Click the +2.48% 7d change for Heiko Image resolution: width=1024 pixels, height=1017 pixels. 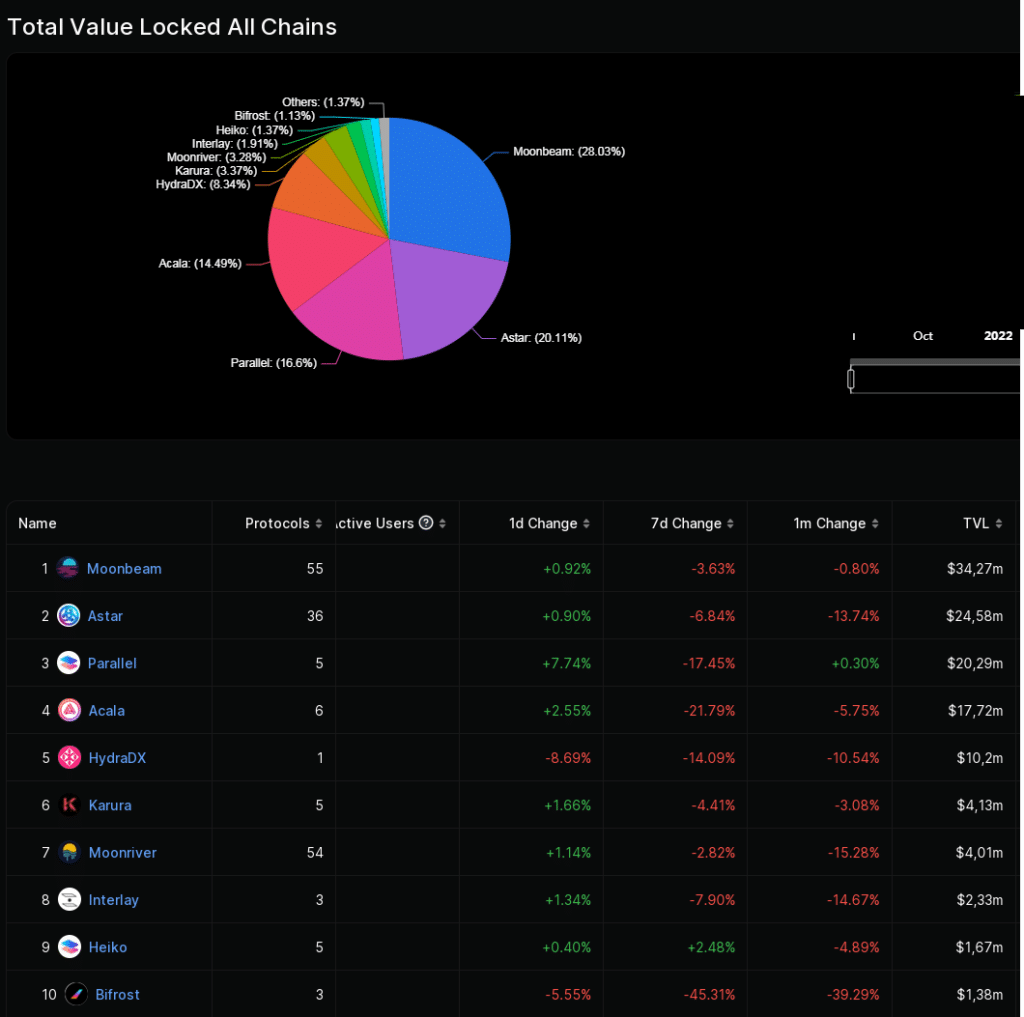711,947
